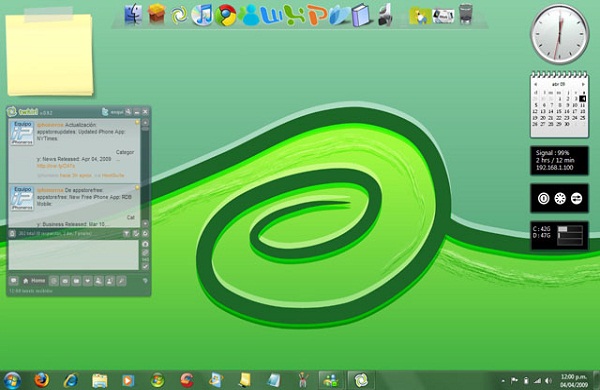Open the Windows Start menu

(x=12, y=380)
